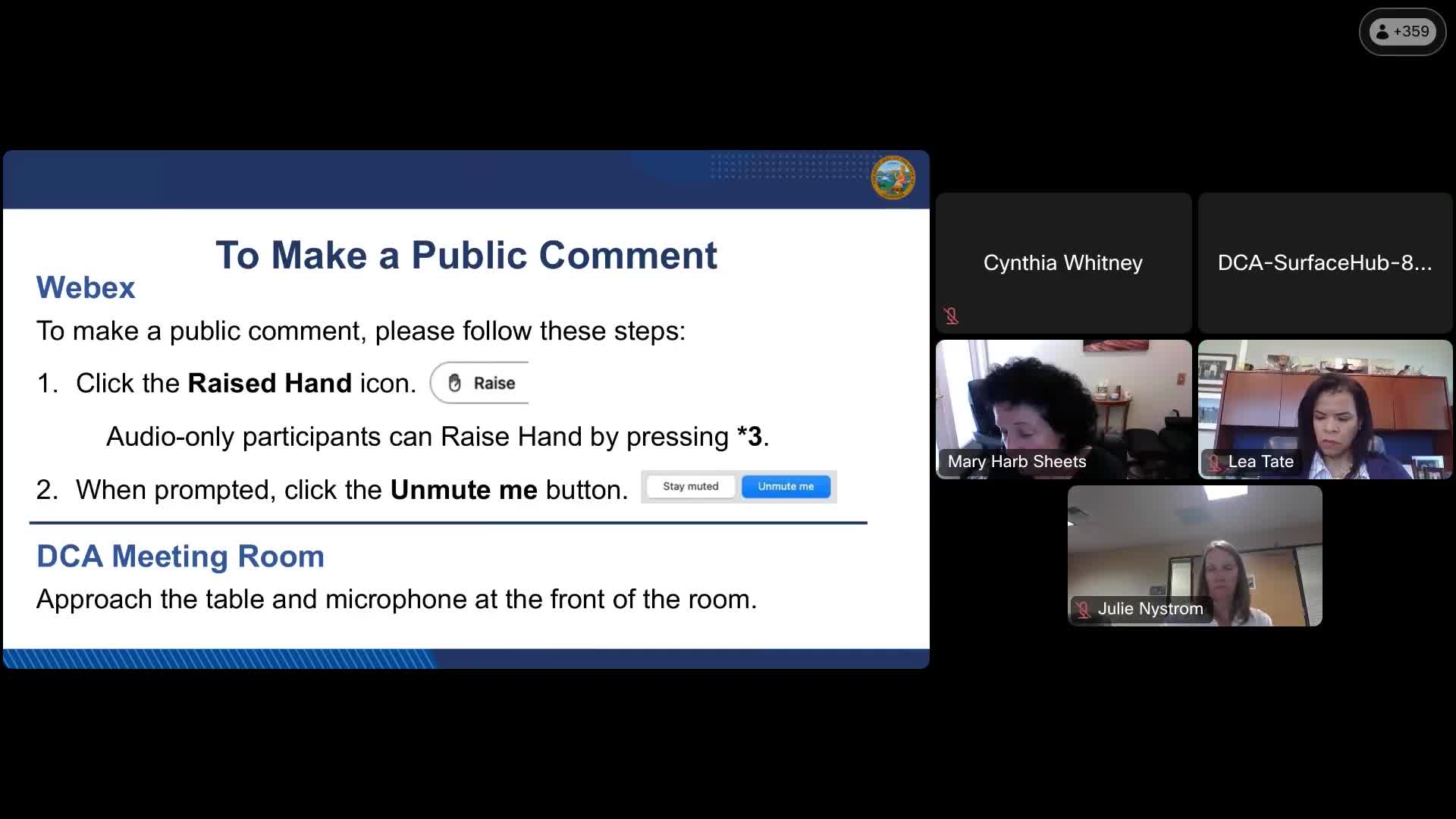Open the +359 participants overflow badge

(x=1402, y=32)
